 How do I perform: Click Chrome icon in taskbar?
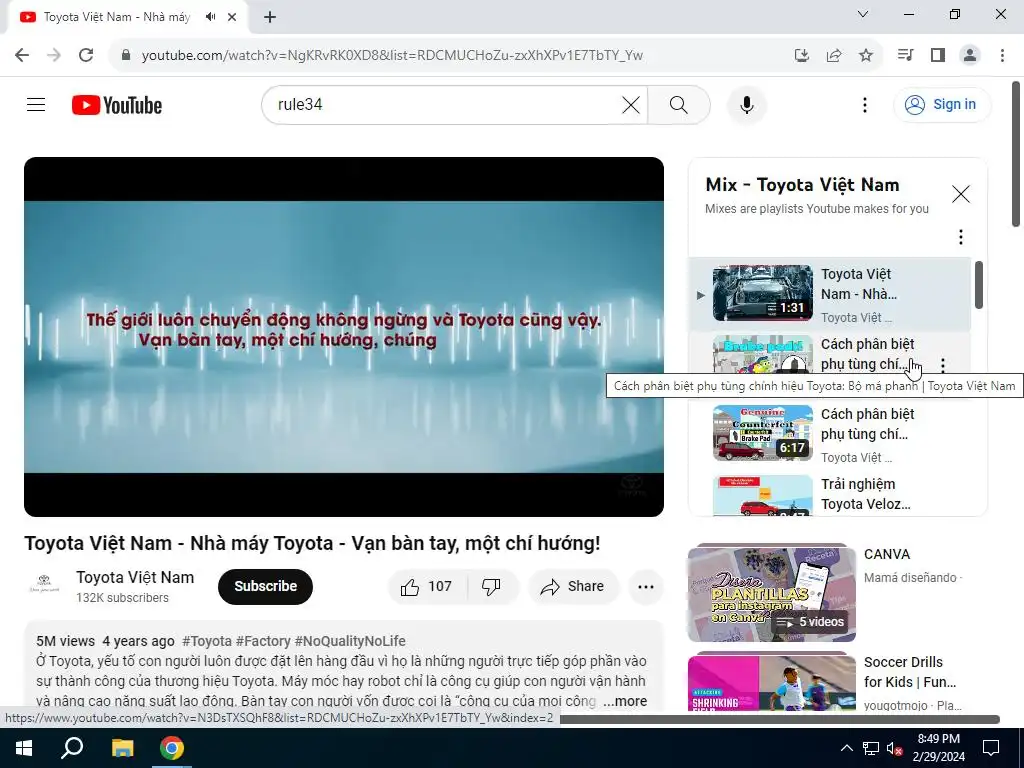pos(172,748)
